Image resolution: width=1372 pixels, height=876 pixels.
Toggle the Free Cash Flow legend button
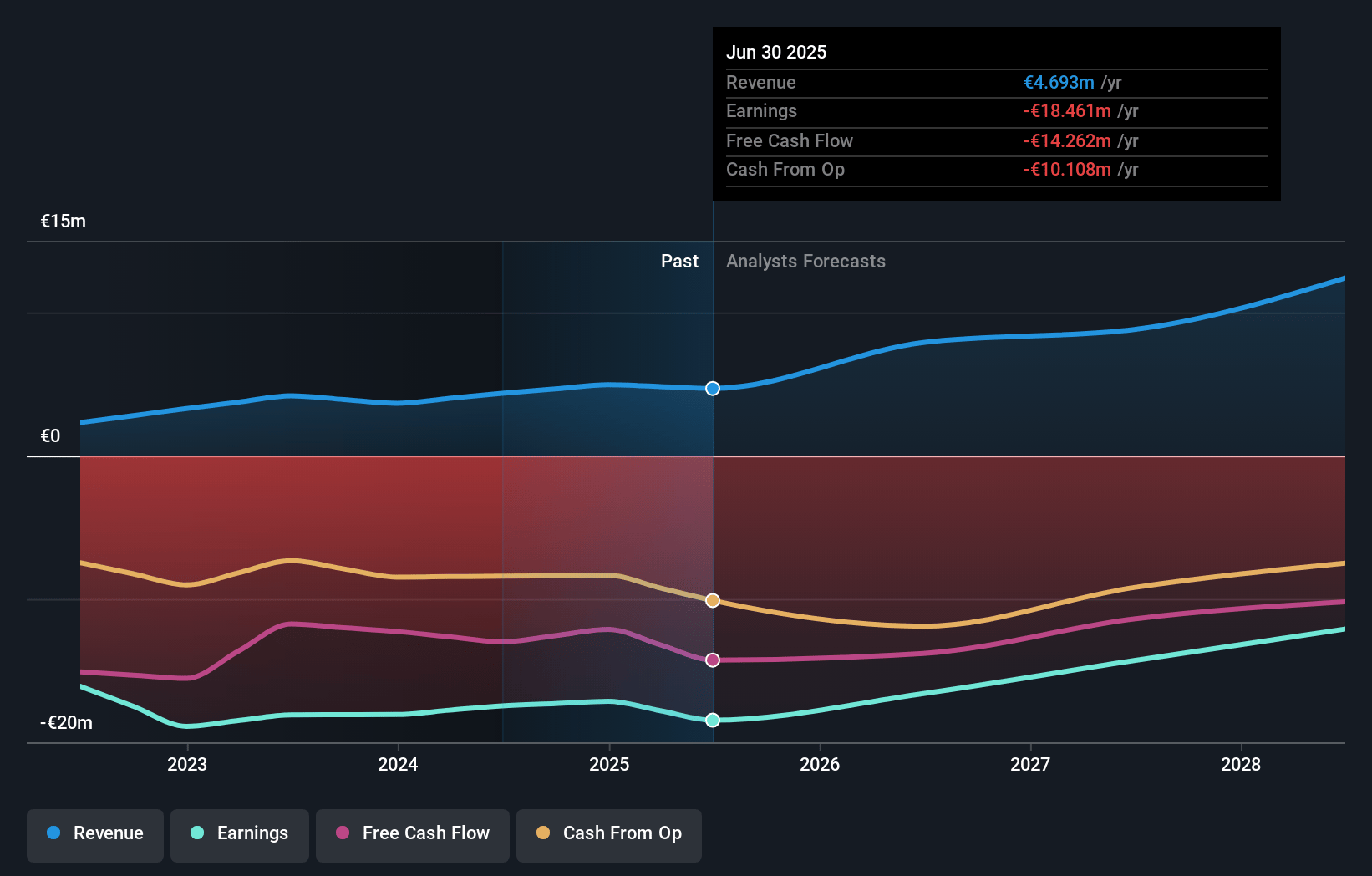[x=413, y=834]
